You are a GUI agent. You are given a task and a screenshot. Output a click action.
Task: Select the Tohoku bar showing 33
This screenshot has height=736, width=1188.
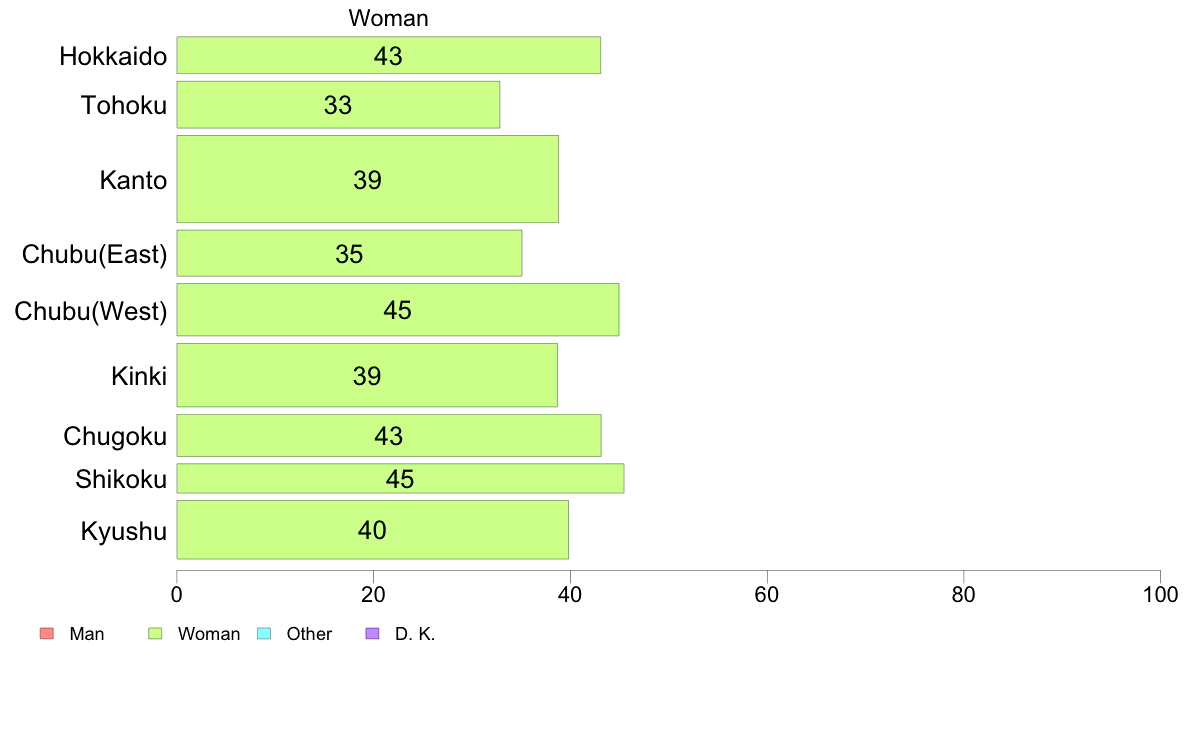(338, 105)
